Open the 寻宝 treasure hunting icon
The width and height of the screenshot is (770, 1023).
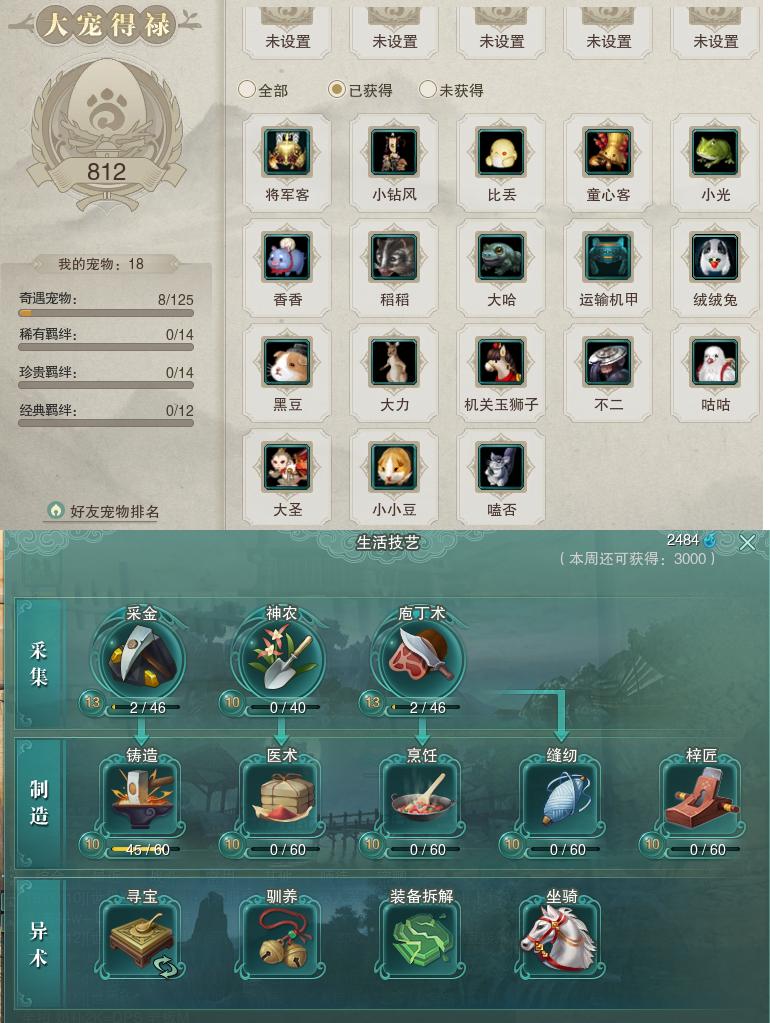click(x=142, y=940)
